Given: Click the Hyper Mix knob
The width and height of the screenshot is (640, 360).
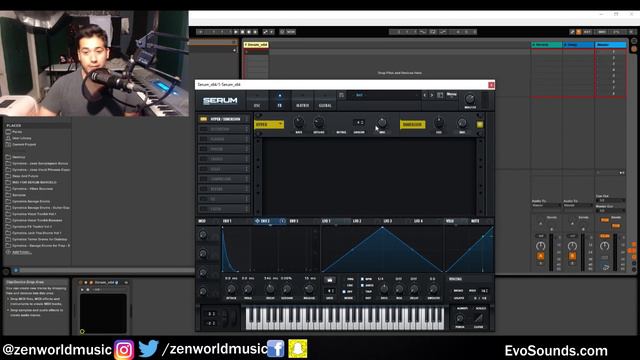Looking at the screenshot, I should [382, 122].
